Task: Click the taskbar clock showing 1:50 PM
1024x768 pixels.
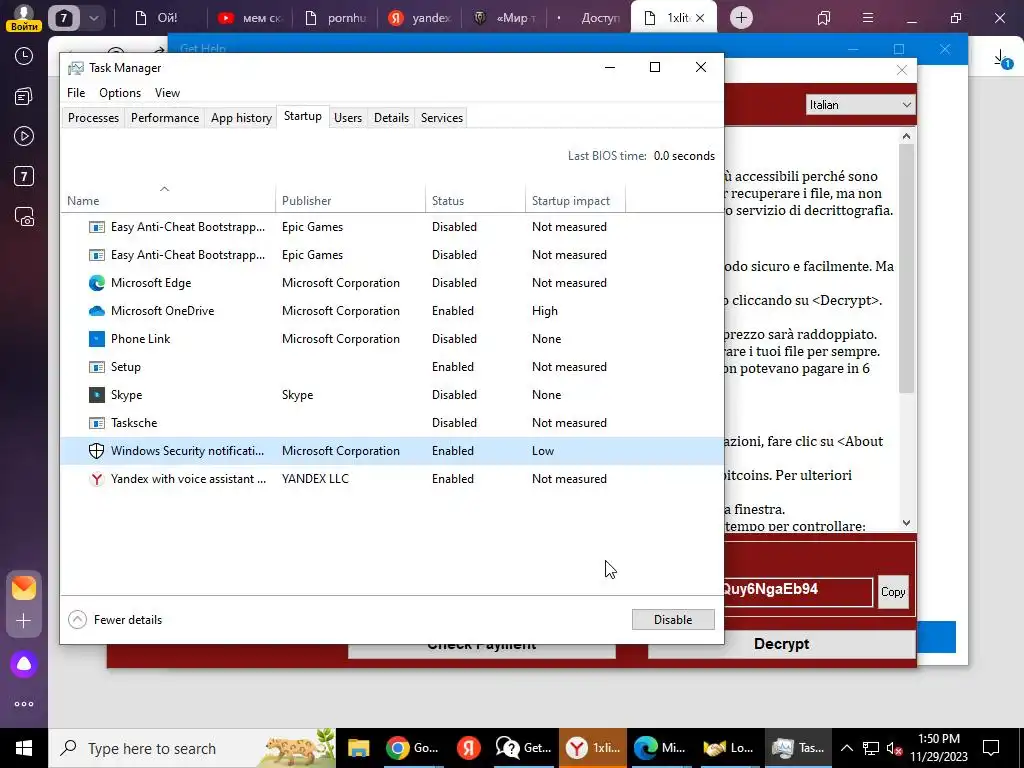Action: click(x=938, y=748)
